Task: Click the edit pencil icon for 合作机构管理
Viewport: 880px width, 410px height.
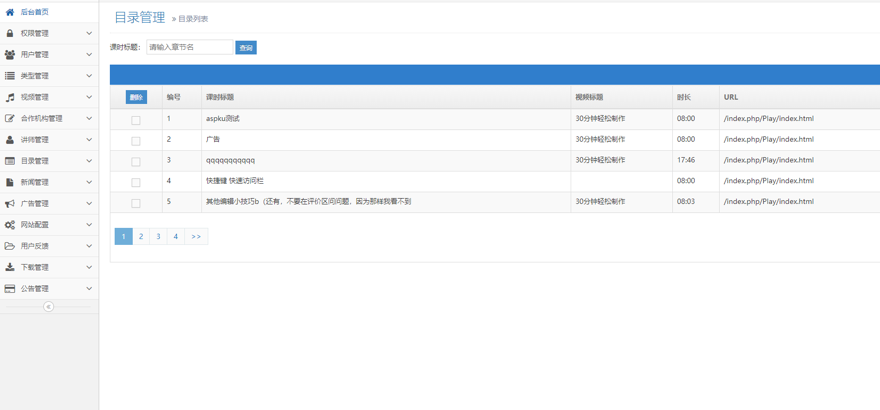Action: point(10,118)
